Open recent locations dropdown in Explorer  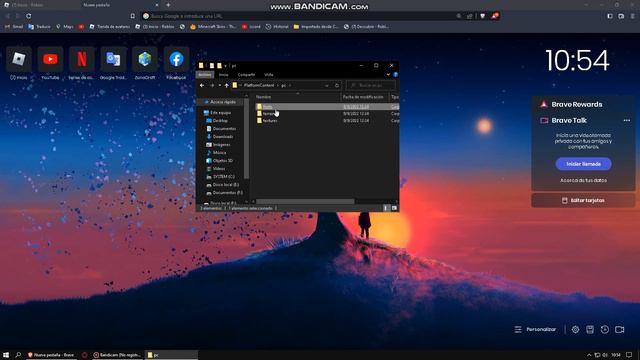(x=220, y=86)
